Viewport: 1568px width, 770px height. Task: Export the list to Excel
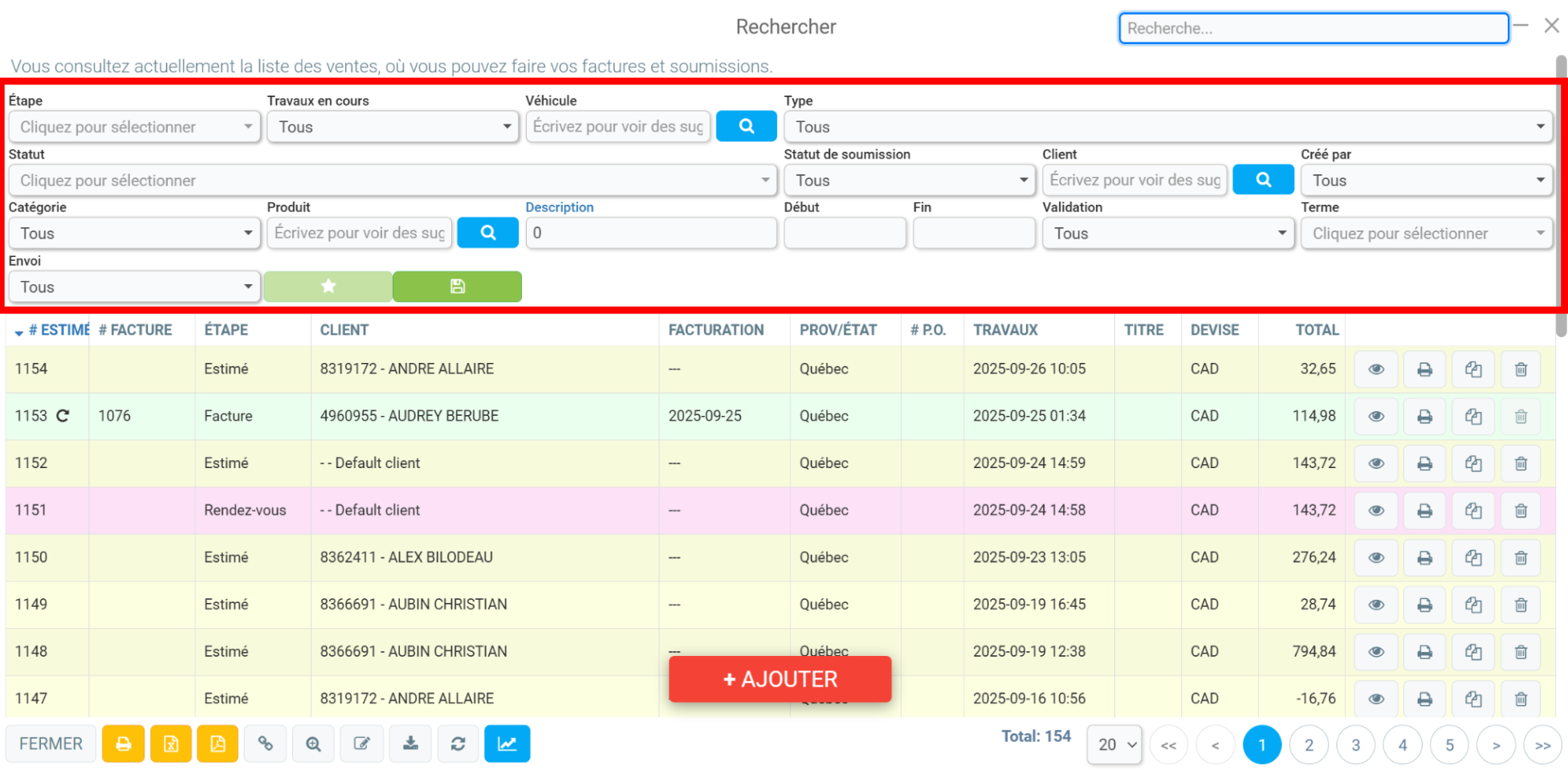[171, 744]
